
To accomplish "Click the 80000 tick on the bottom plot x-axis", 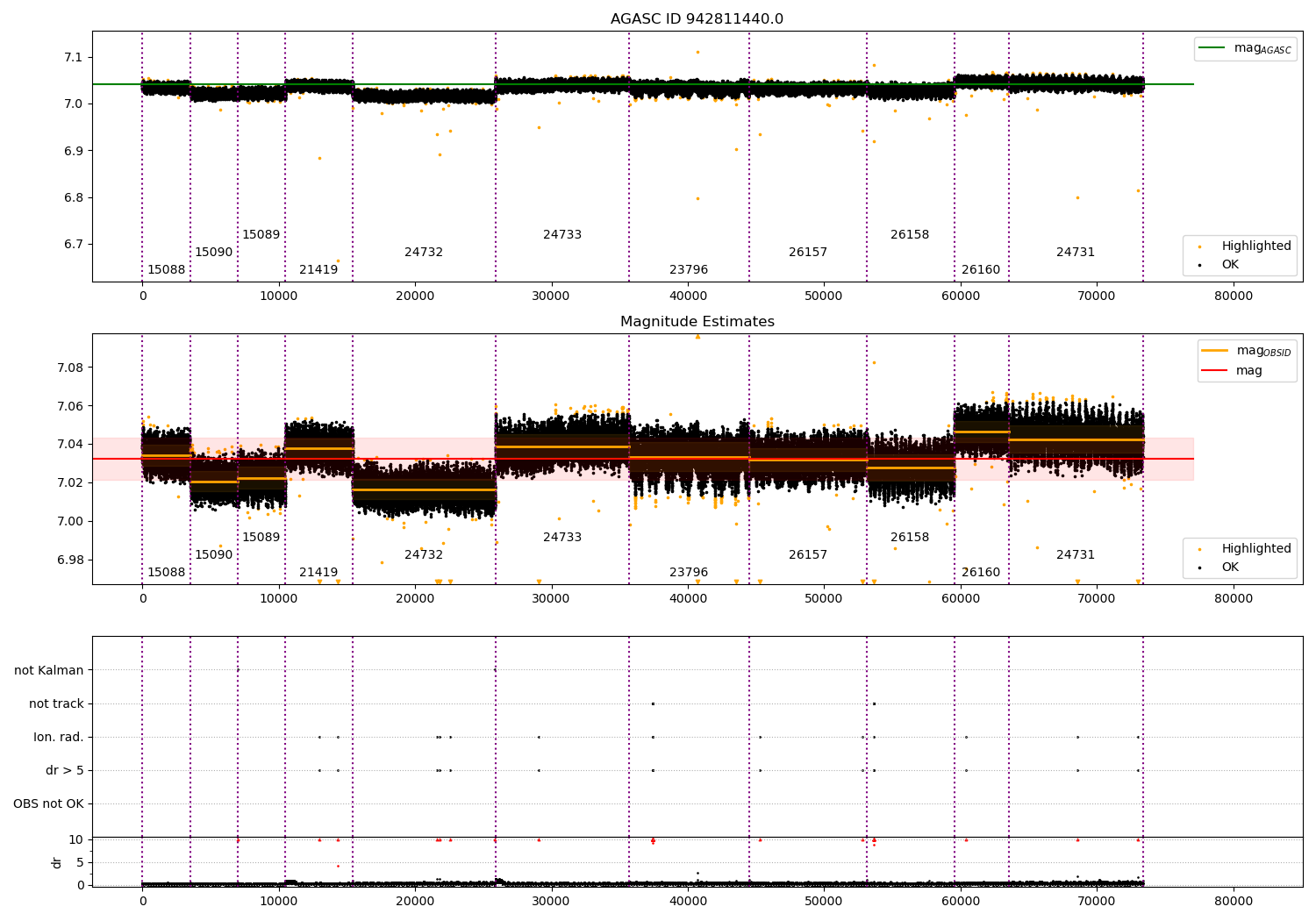I will click(x=1233, y=901).
